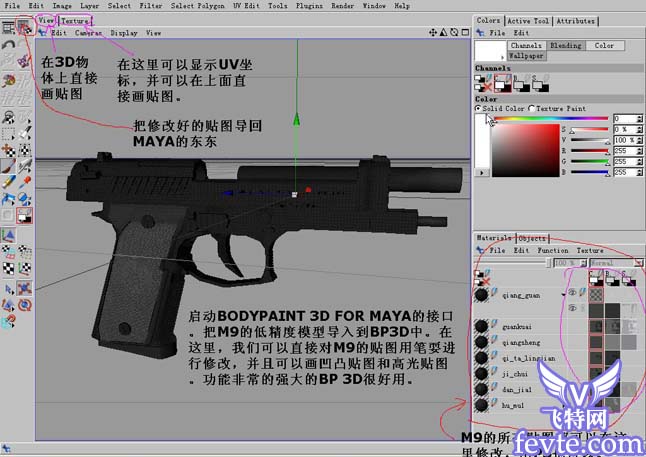This screenshot has width=646, height=457.
Task: Click the Blending button
Action: 565,45
